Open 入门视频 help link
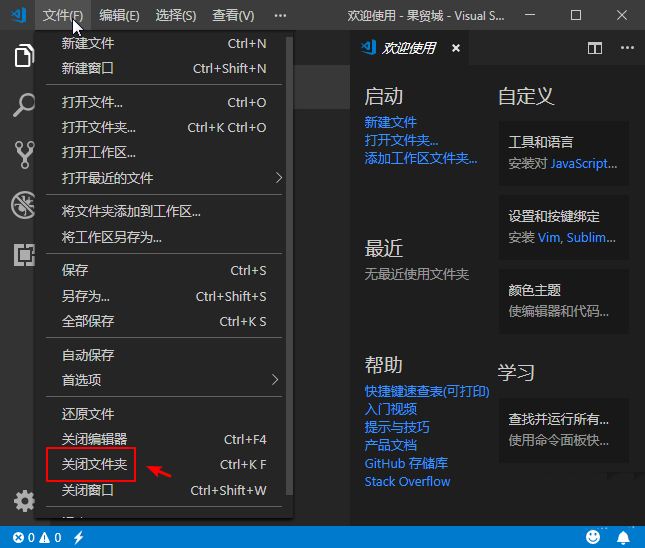The height and width of the screenshot is (548, 645). 390,409
